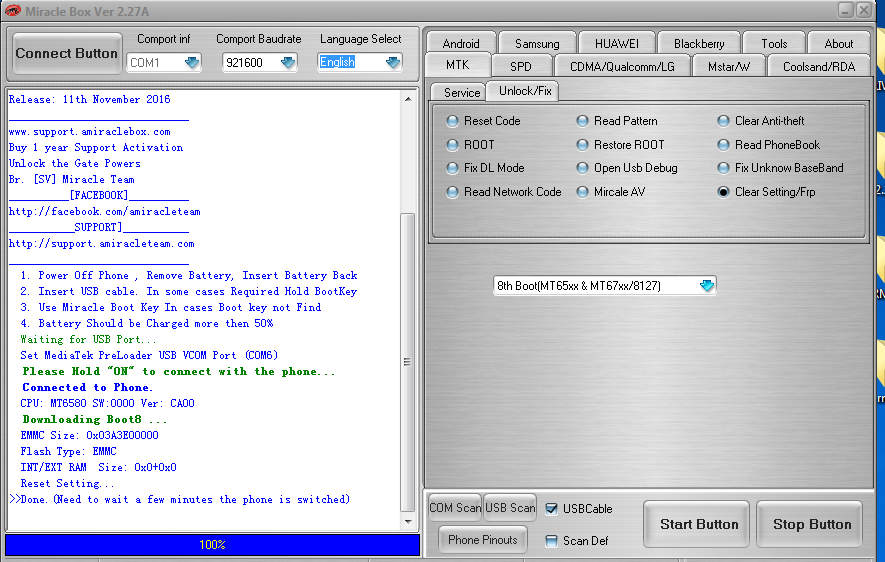Click the Miracle Box title bar logo icon

(x=12, y=11)
